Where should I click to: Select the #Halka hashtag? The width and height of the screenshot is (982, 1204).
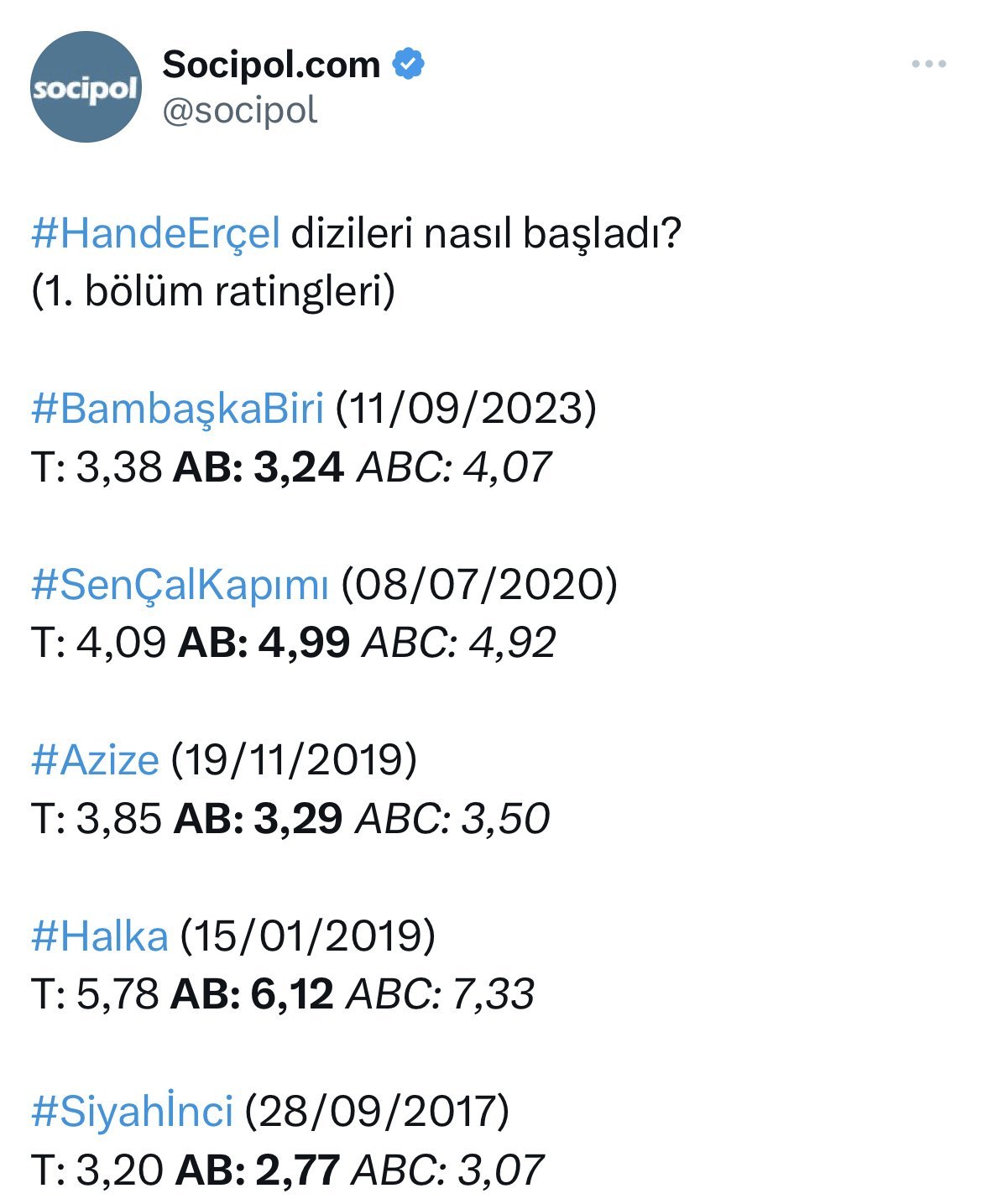click(99, 936)
